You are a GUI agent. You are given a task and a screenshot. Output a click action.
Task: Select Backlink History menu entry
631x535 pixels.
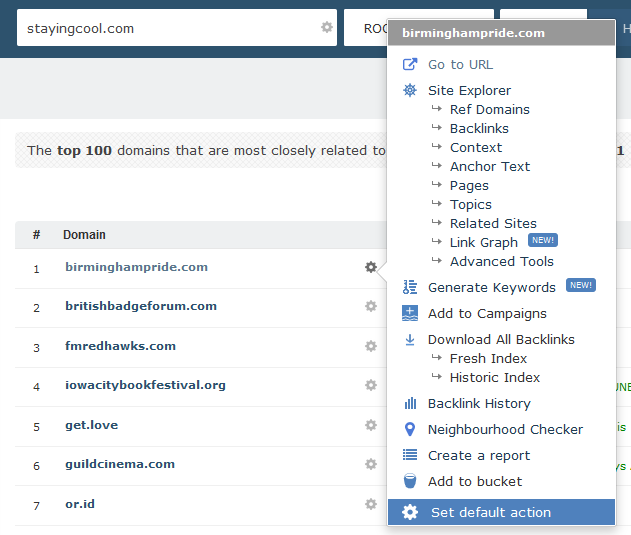479,404
